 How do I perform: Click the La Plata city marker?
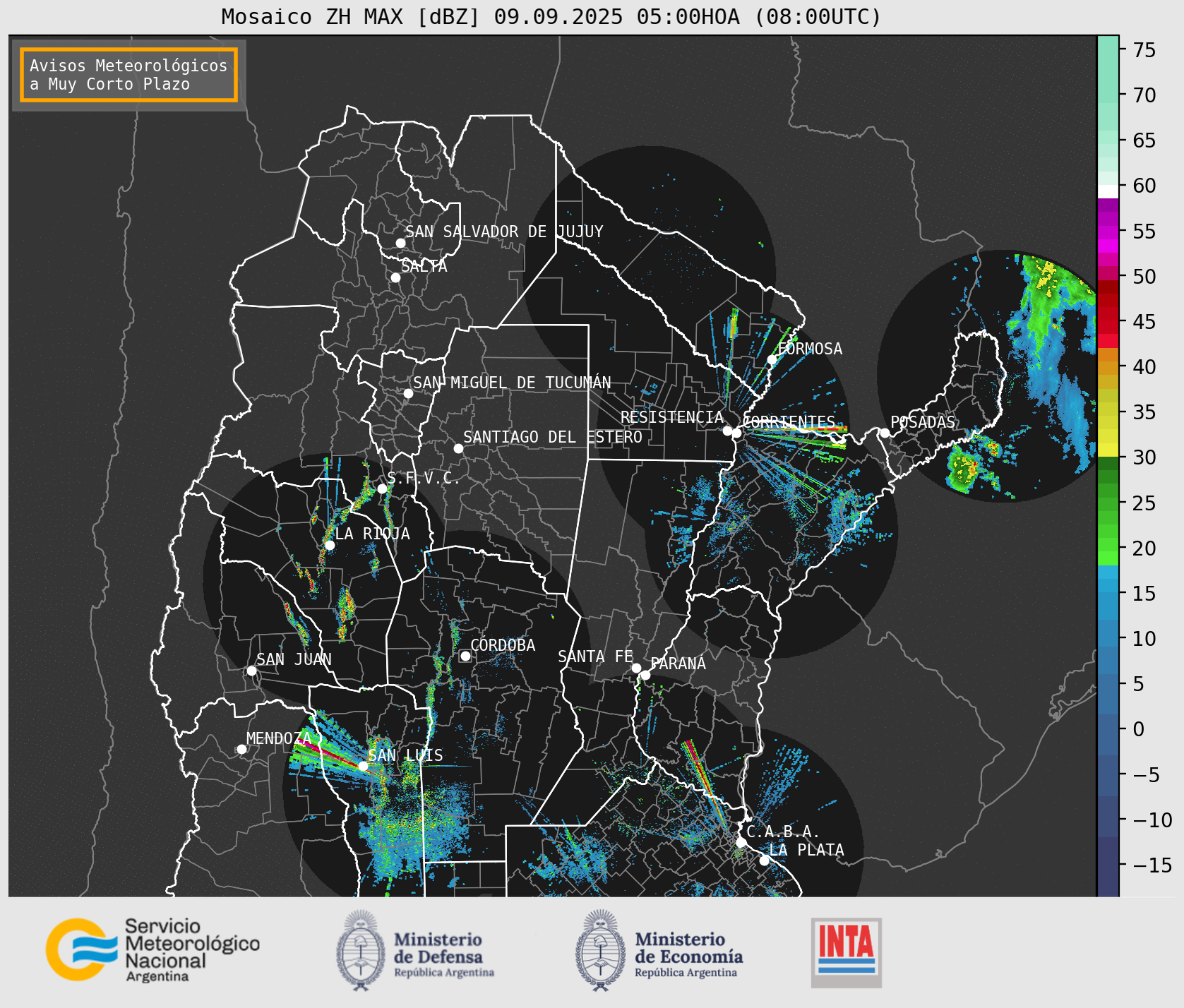pyautogui.click(x=764, y=860)
